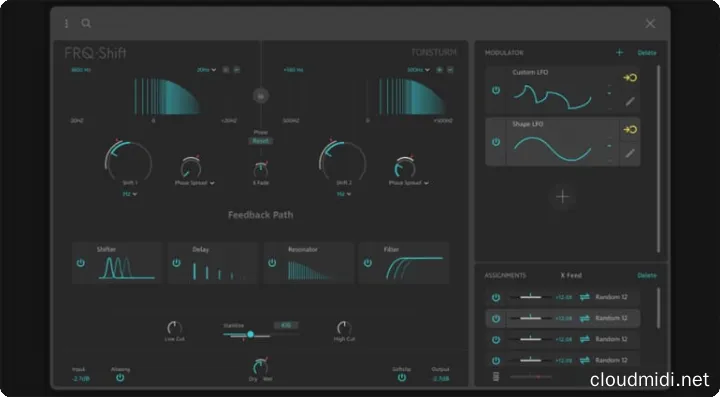Screen dimensions: 720x397
Task: Toggle the Softclip power switch
Action: [x=402, y=377]
